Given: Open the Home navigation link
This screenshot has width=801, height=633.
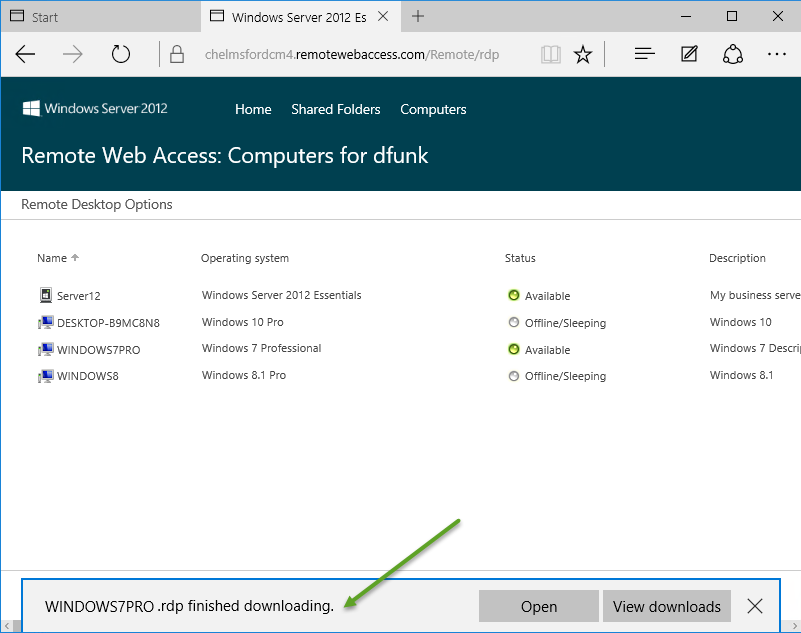Looking at the screenshot, I should click(x=253, y=109).
